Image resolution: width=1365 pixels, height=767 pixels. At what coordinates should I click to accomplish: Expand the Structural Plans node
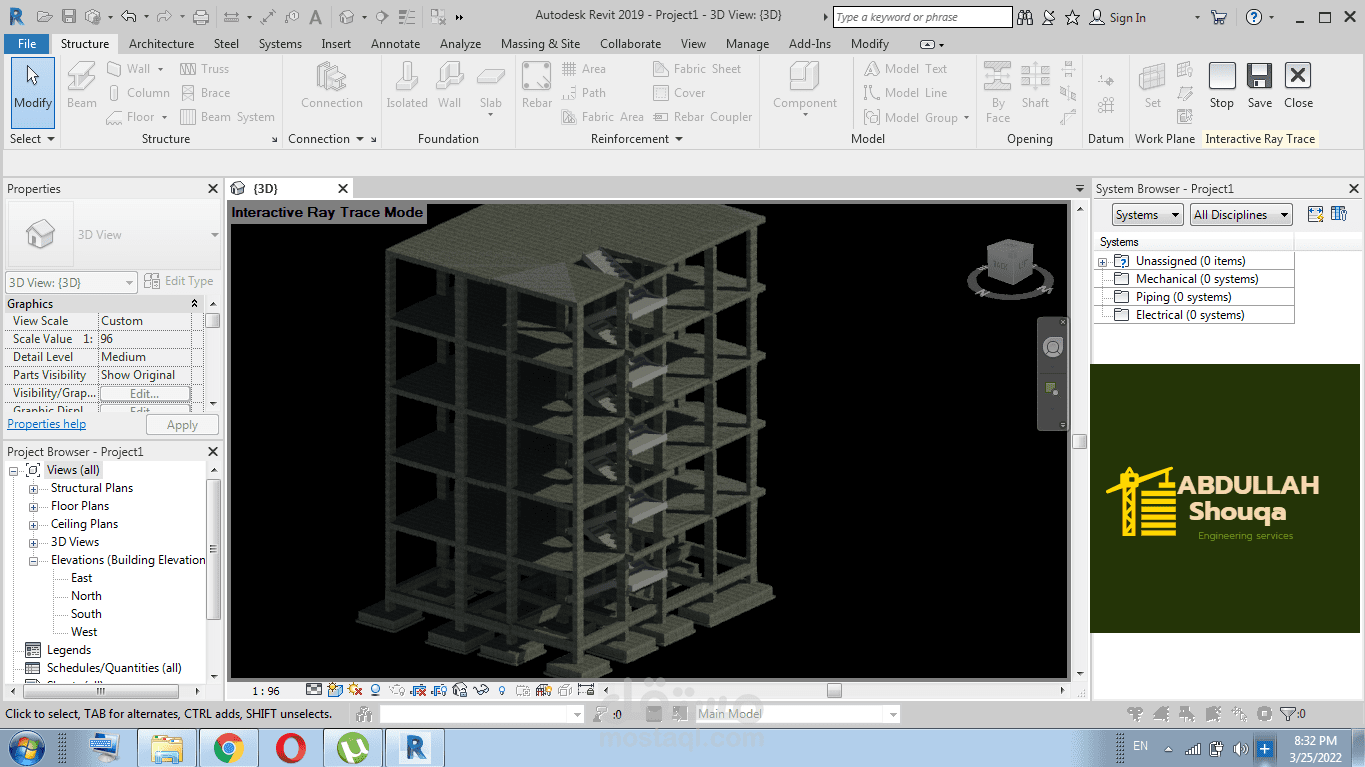[33, 489]
